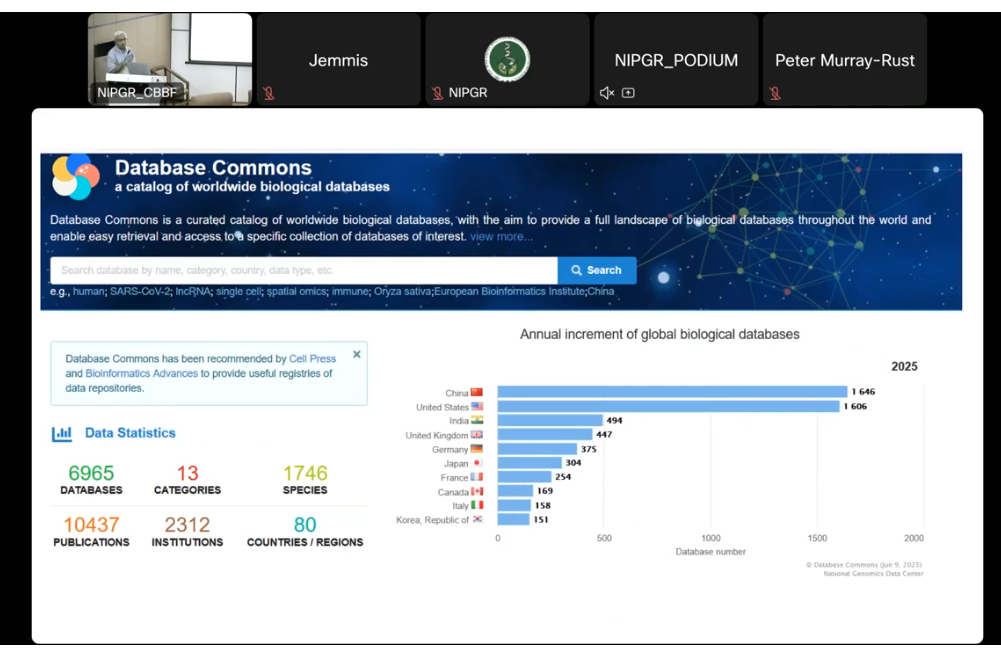
Task: Dismiss the Database Commons recommendation notice
Action: click(x=357, y=354)
